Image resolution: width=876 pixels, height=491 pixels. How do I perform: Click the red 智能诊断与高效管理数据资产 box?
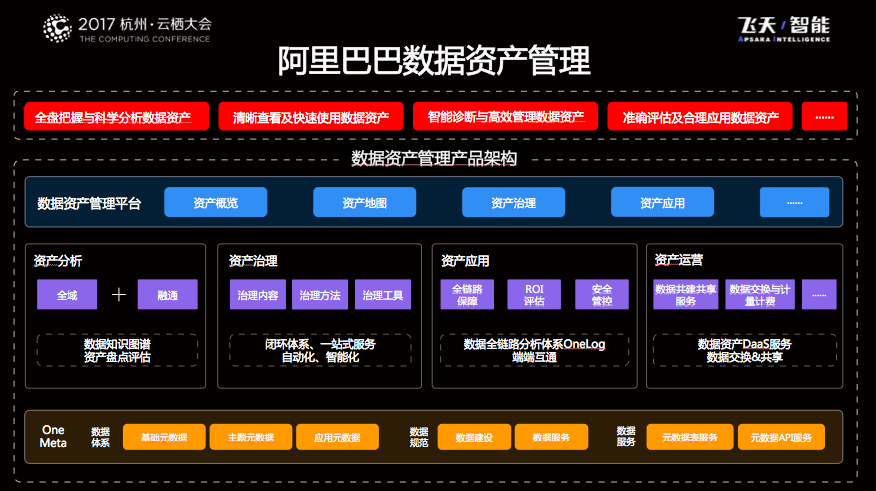506,116
